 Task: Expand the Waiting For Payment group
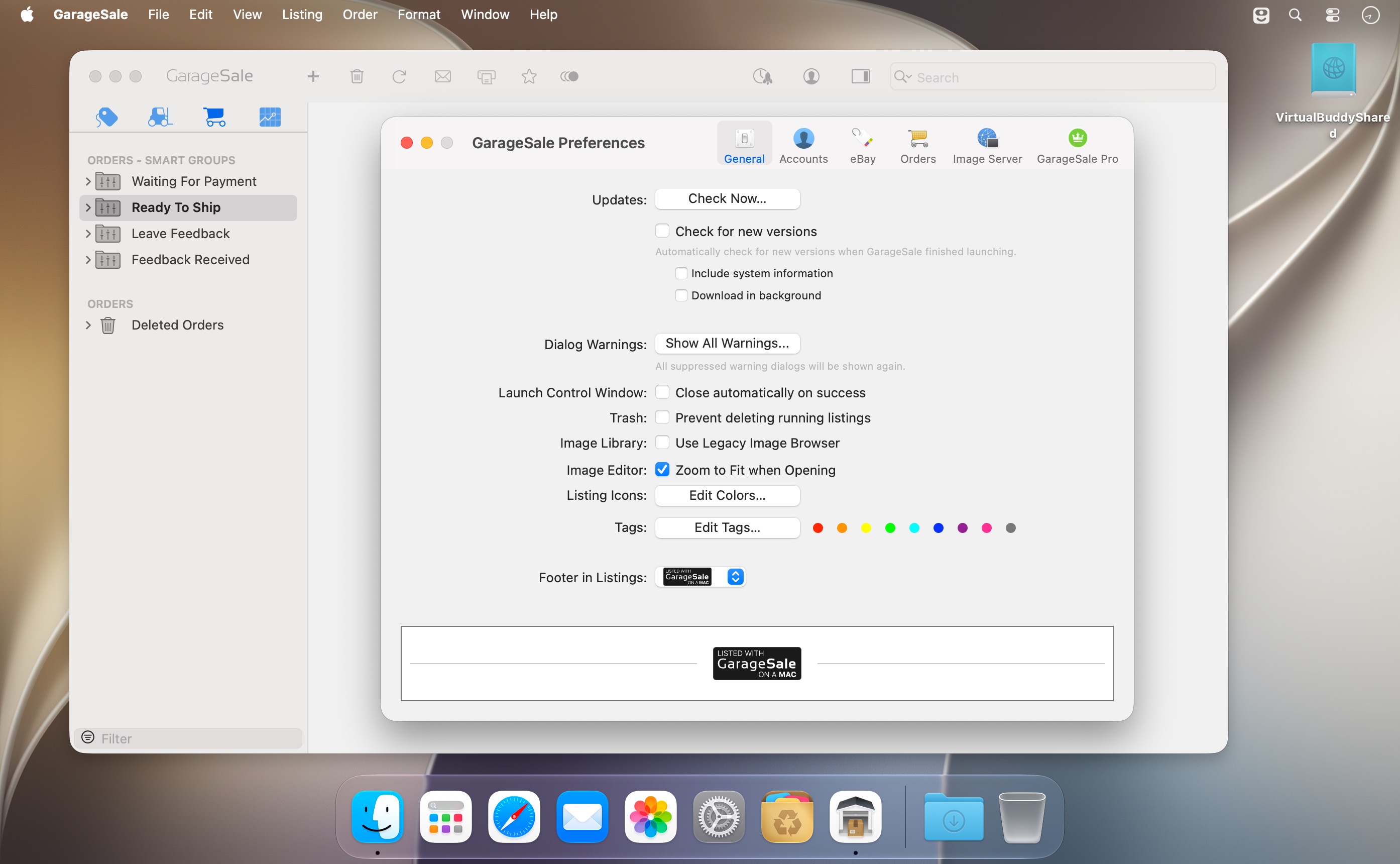88,181
